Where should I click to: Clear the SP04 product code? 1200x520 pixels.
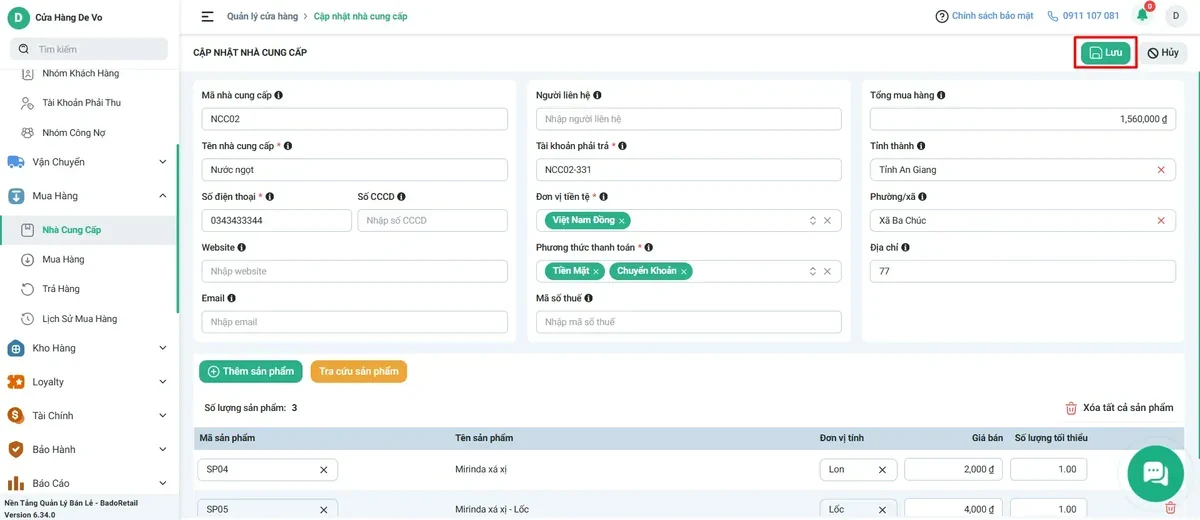(323, 470)
